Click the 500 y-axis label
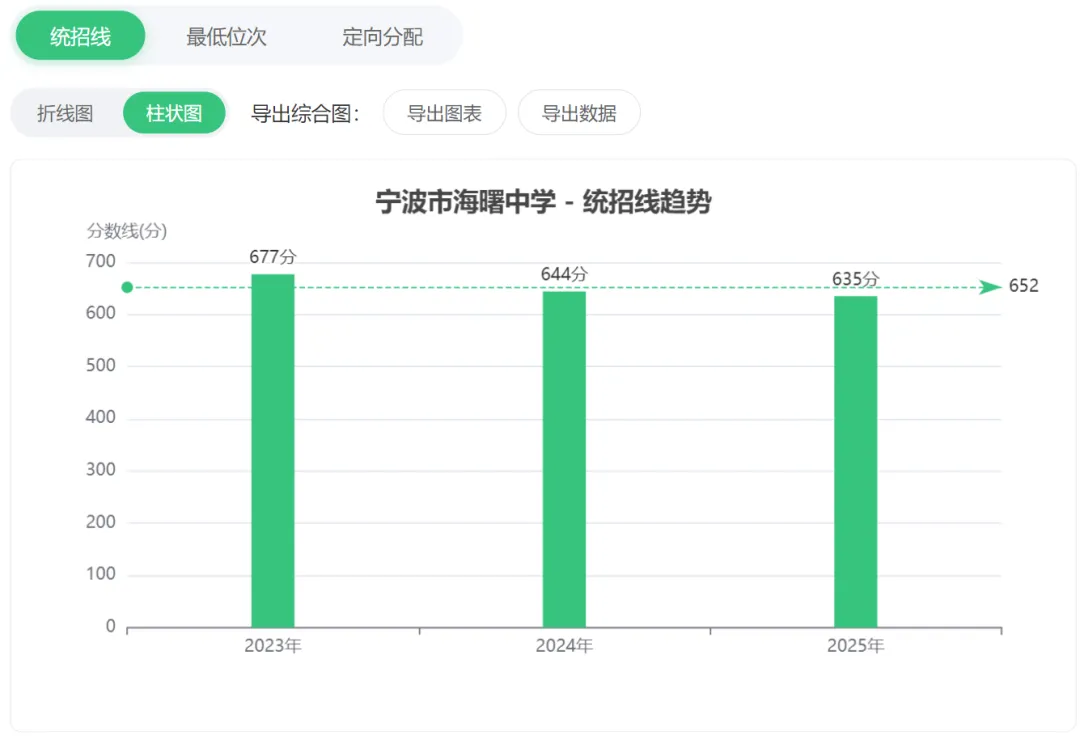Image resolution: width=1080 pixels, height=740 pixels. coord(101,365)
